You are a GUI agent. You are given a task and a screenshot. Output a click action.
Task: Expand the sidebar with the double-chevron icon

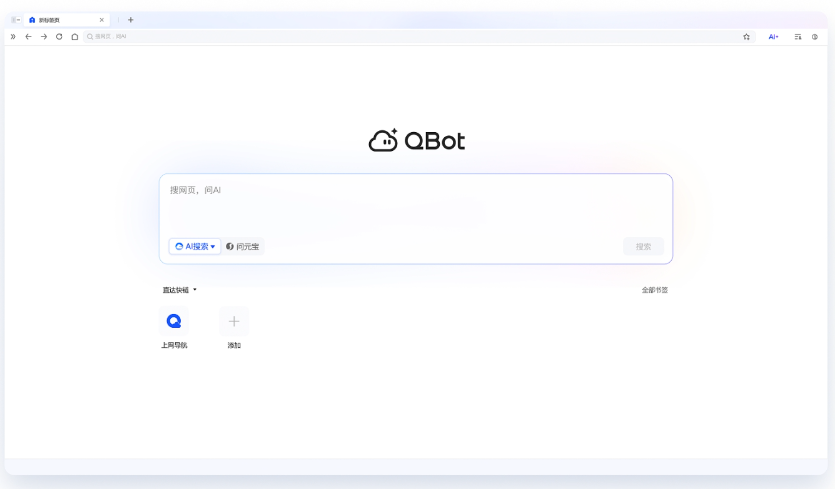click(x=13, y=36)
